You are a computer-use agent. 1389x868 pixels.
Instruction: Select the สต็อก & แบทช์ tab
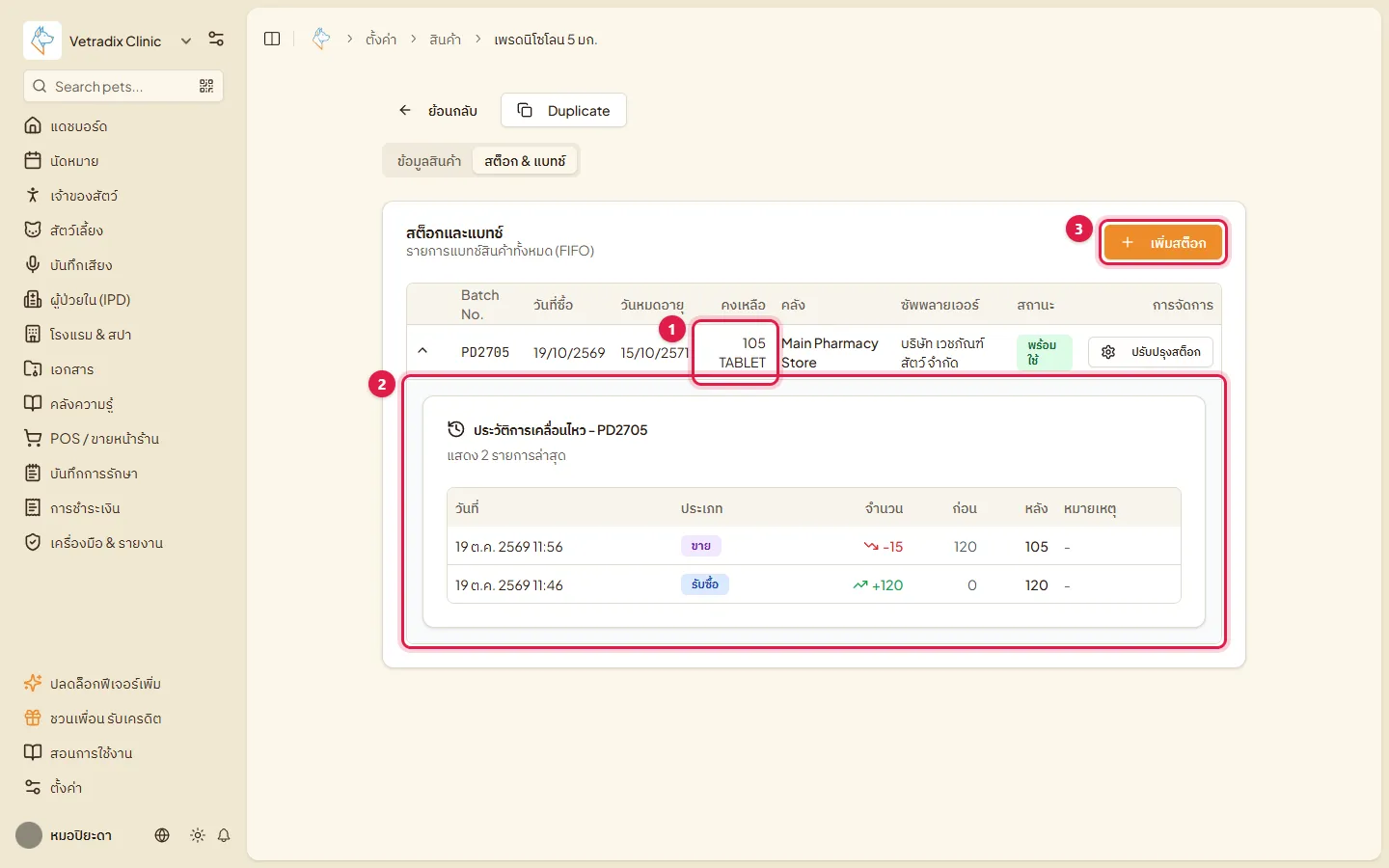pyautogui.click(x=525, y=161)
